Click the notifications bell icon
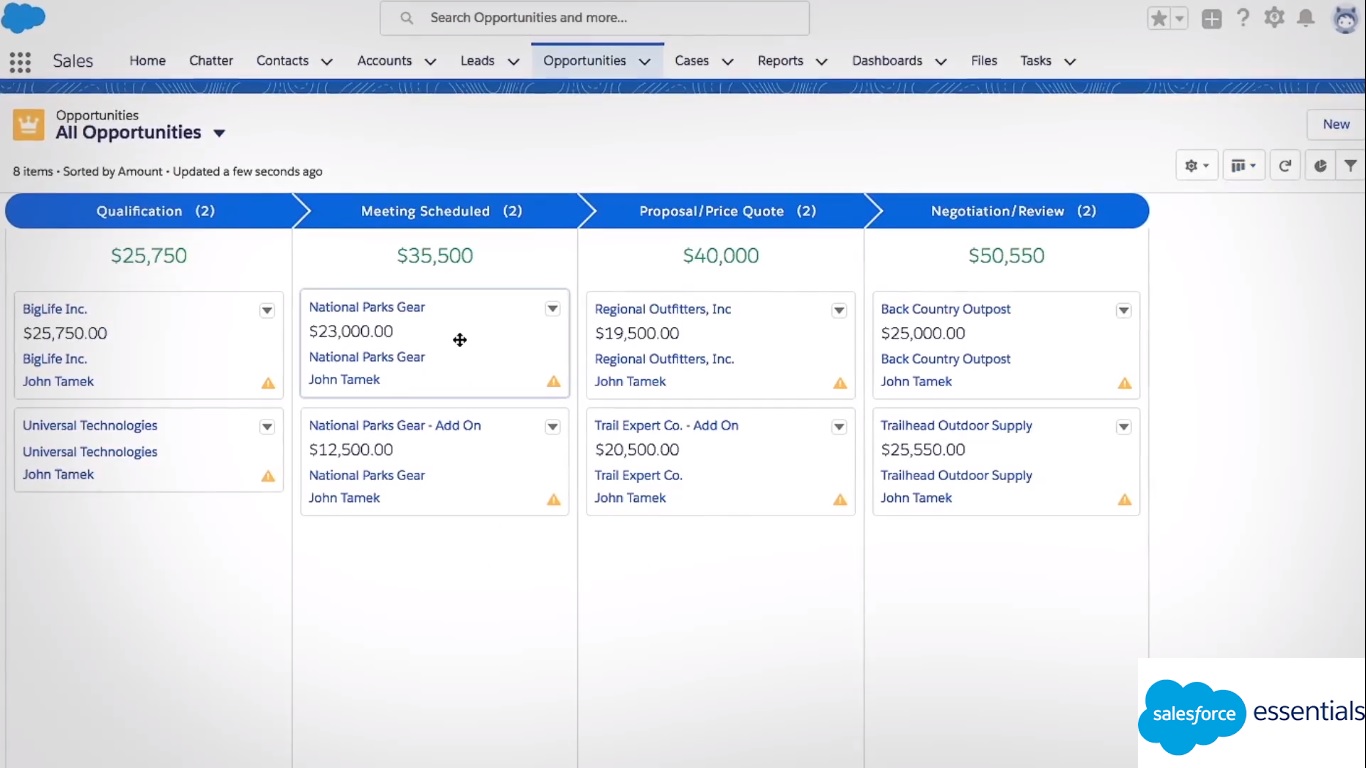 (1305, 18)
